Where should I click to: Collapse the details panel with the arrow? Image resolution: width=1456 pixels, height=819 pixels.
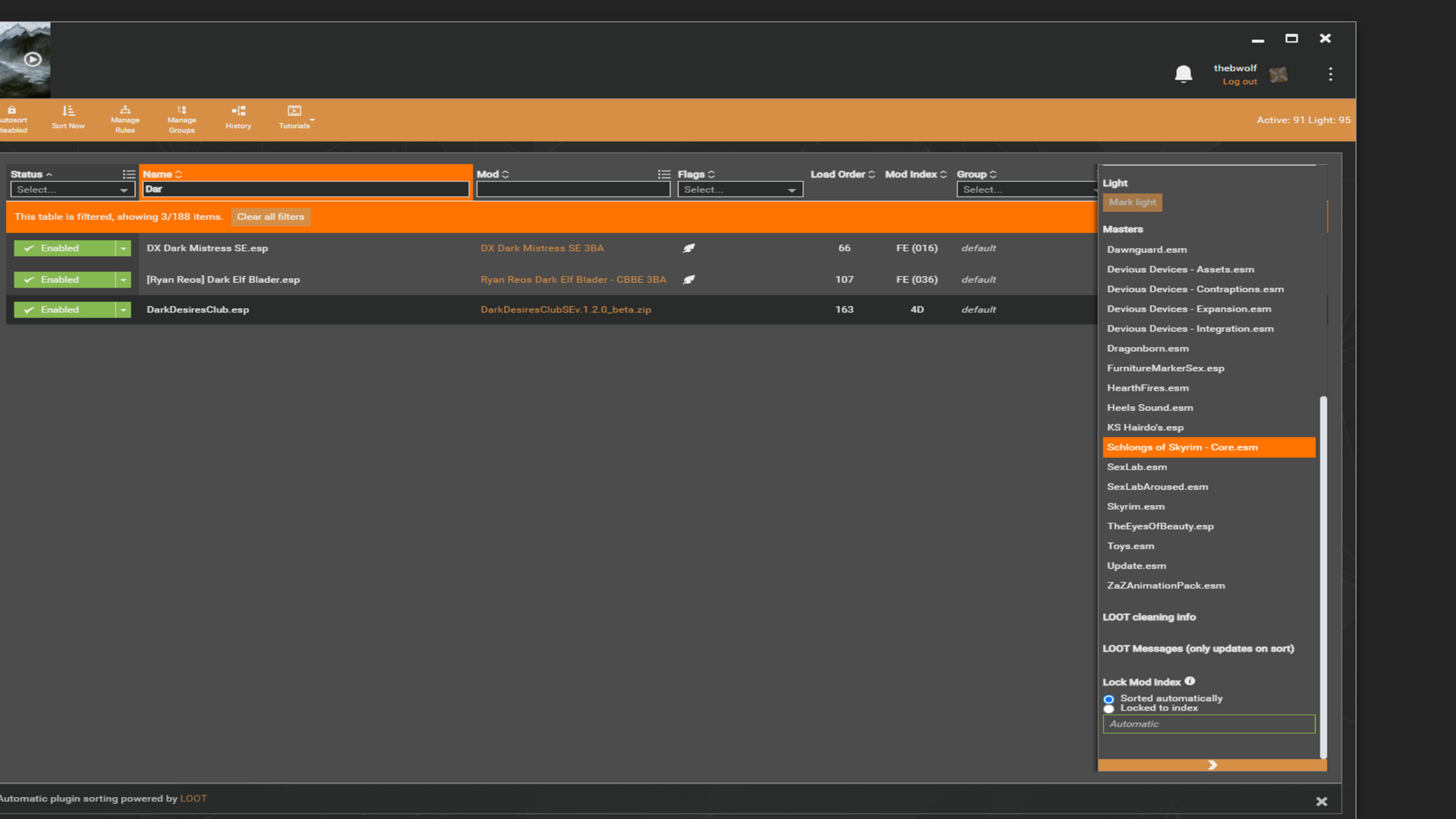(1212, 765)
